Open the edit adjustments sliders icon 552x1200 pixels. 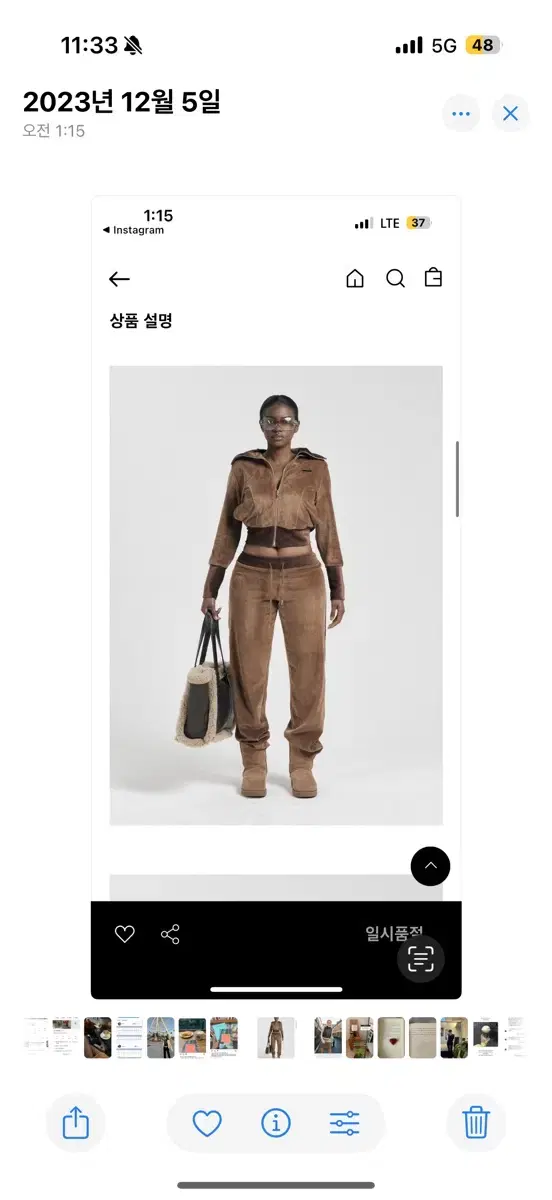(344, 1124)
